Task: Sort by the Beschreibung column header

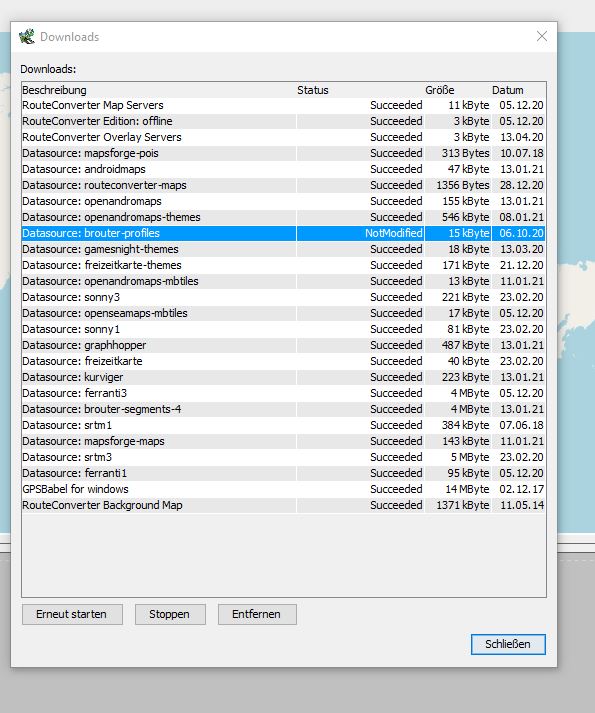Action: [x=159, y=90]
